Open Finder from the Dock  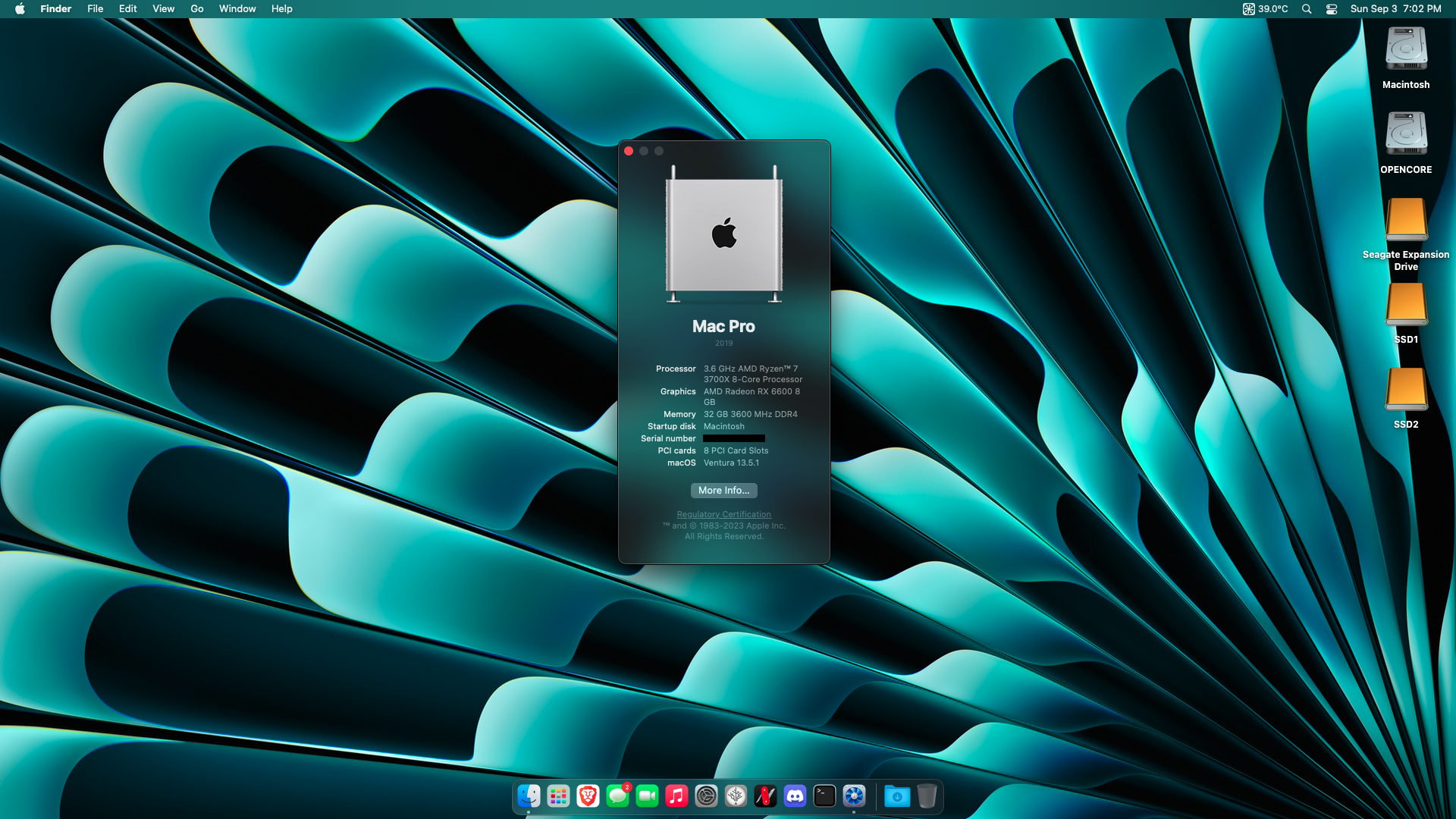pos(529,795)
